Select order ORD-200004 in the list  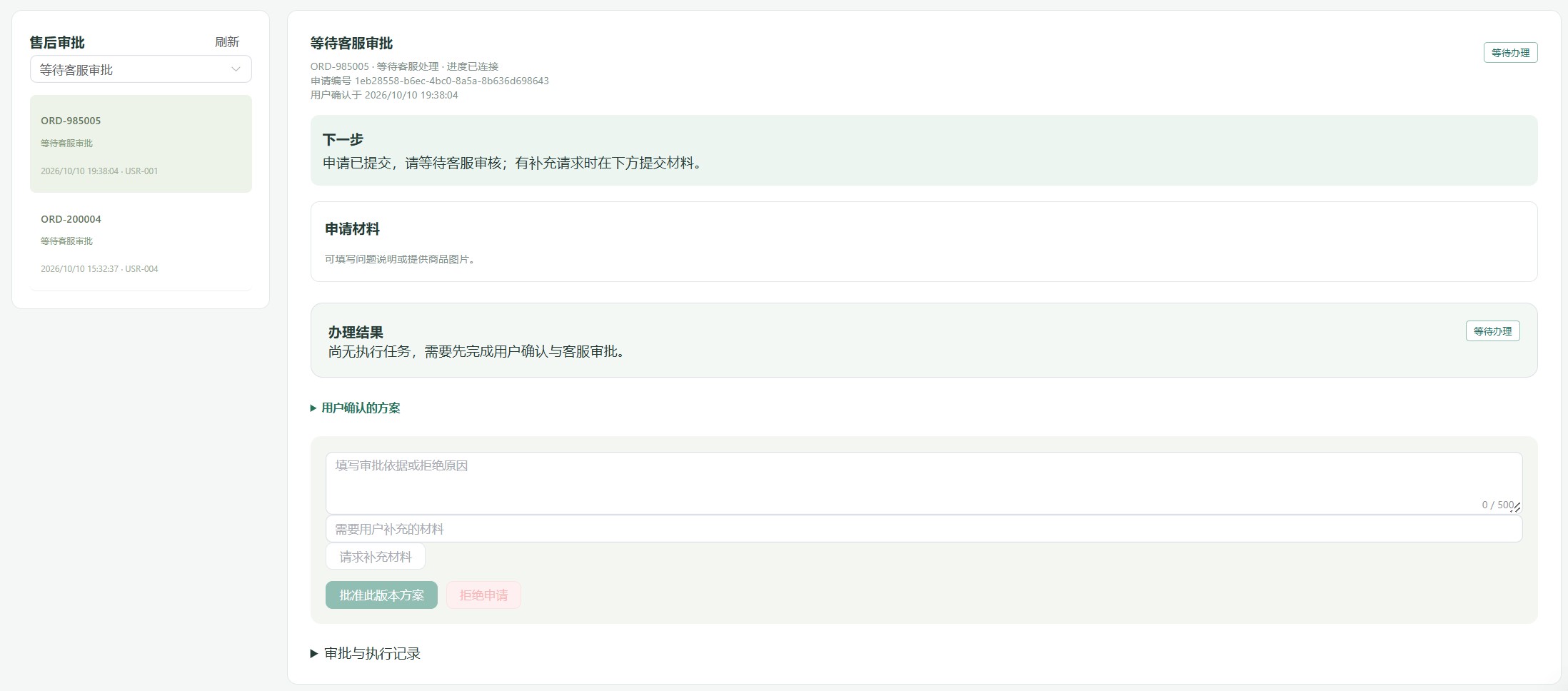pos(141,243)
